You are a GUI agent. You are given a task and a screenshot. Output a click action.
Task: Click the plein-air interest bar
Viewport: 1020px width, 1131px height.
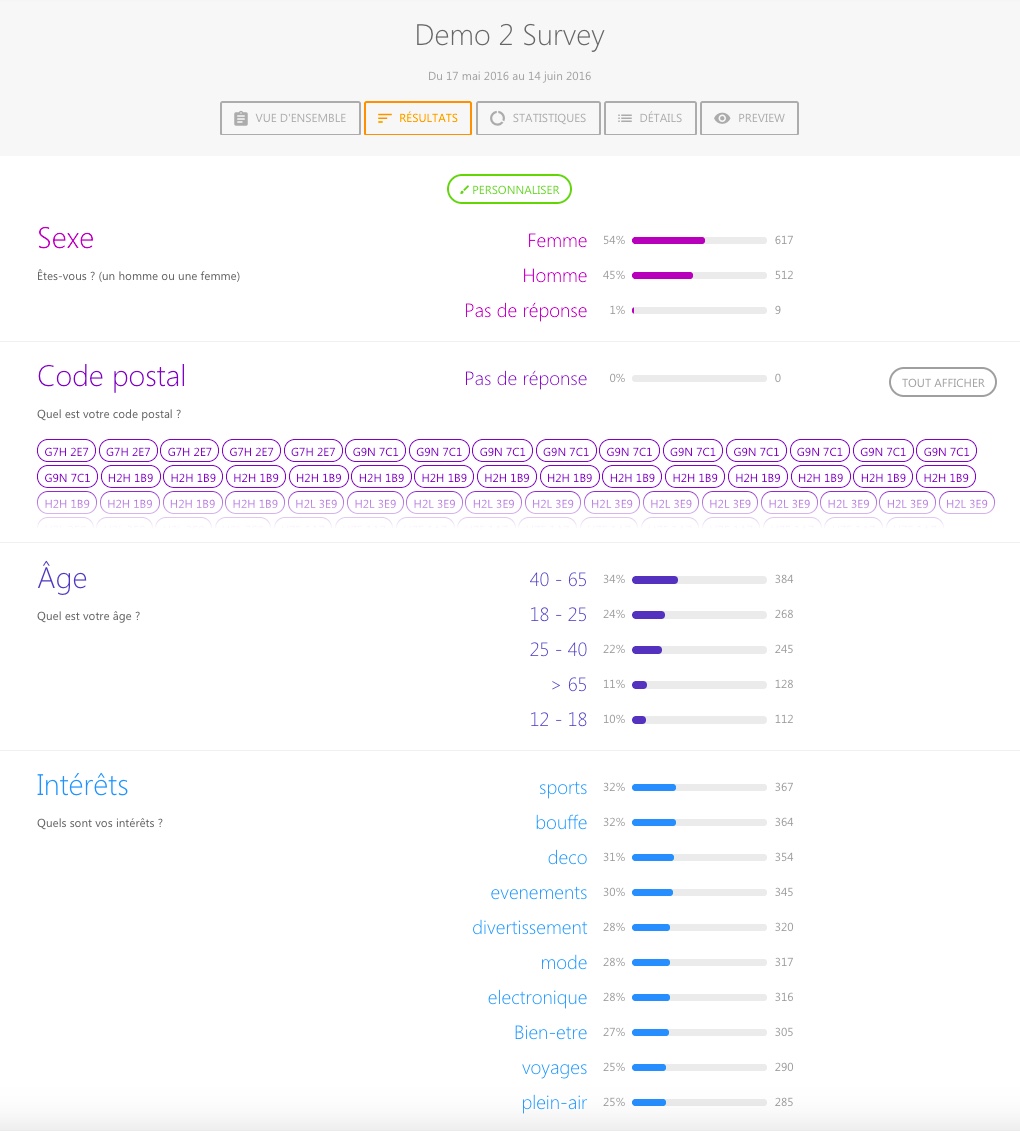pyautogui.click(x=699, y=1102)
